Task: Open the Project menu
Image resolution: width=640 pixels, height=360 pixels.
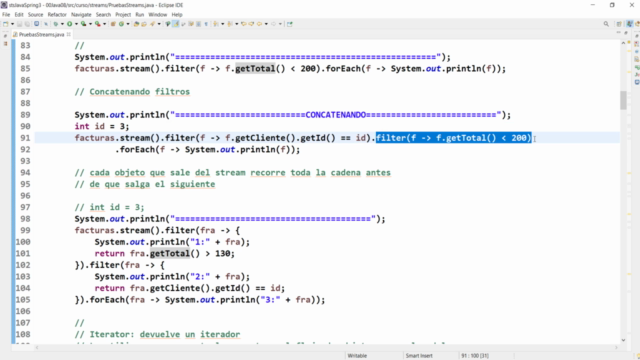Action: (123, 15)
